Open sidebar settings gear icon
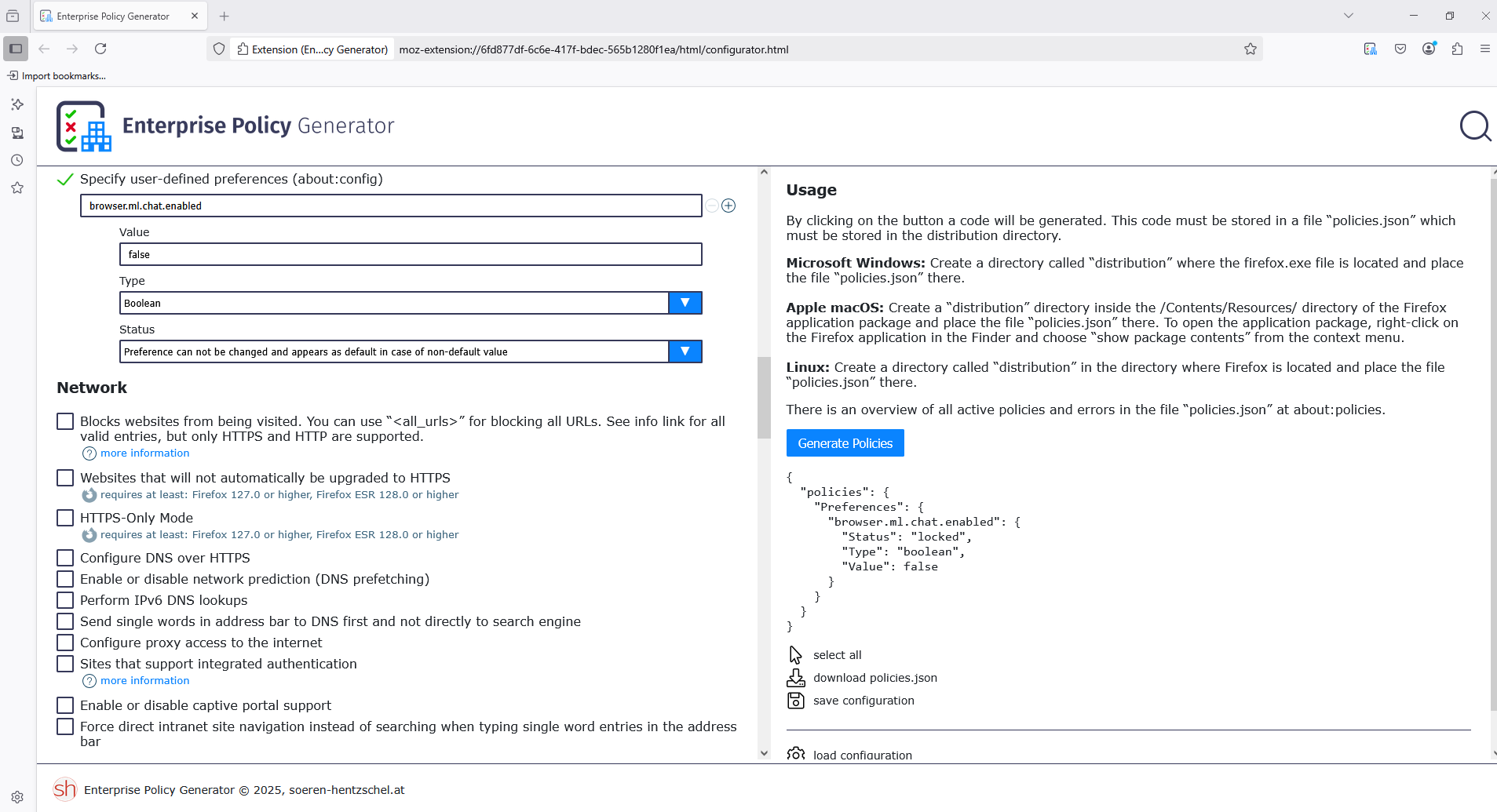The height and width of the screenshot is (812, 1497). point(17,796)
